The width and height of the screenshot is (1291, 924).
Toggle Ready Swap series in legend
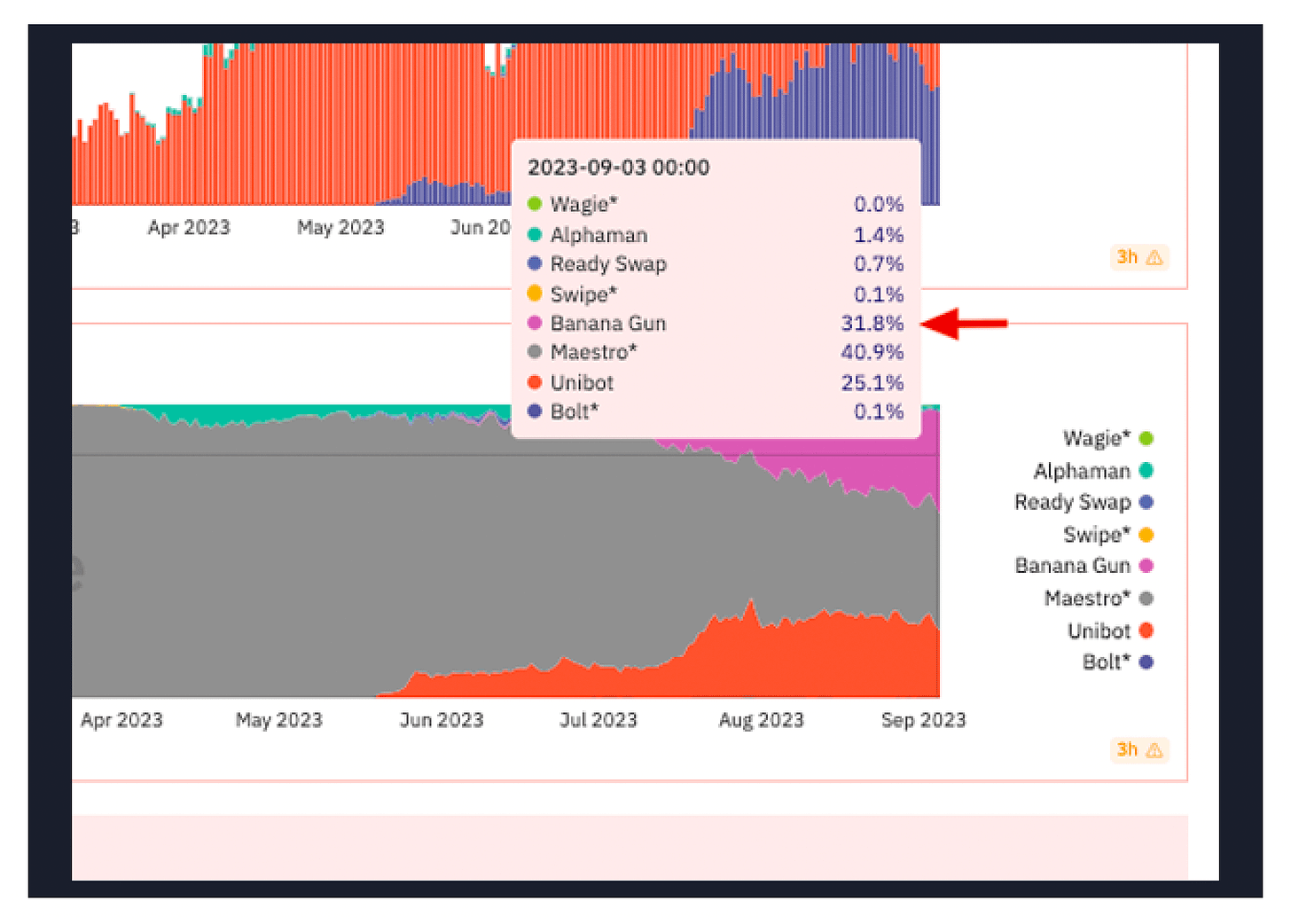coord(1084,503)
